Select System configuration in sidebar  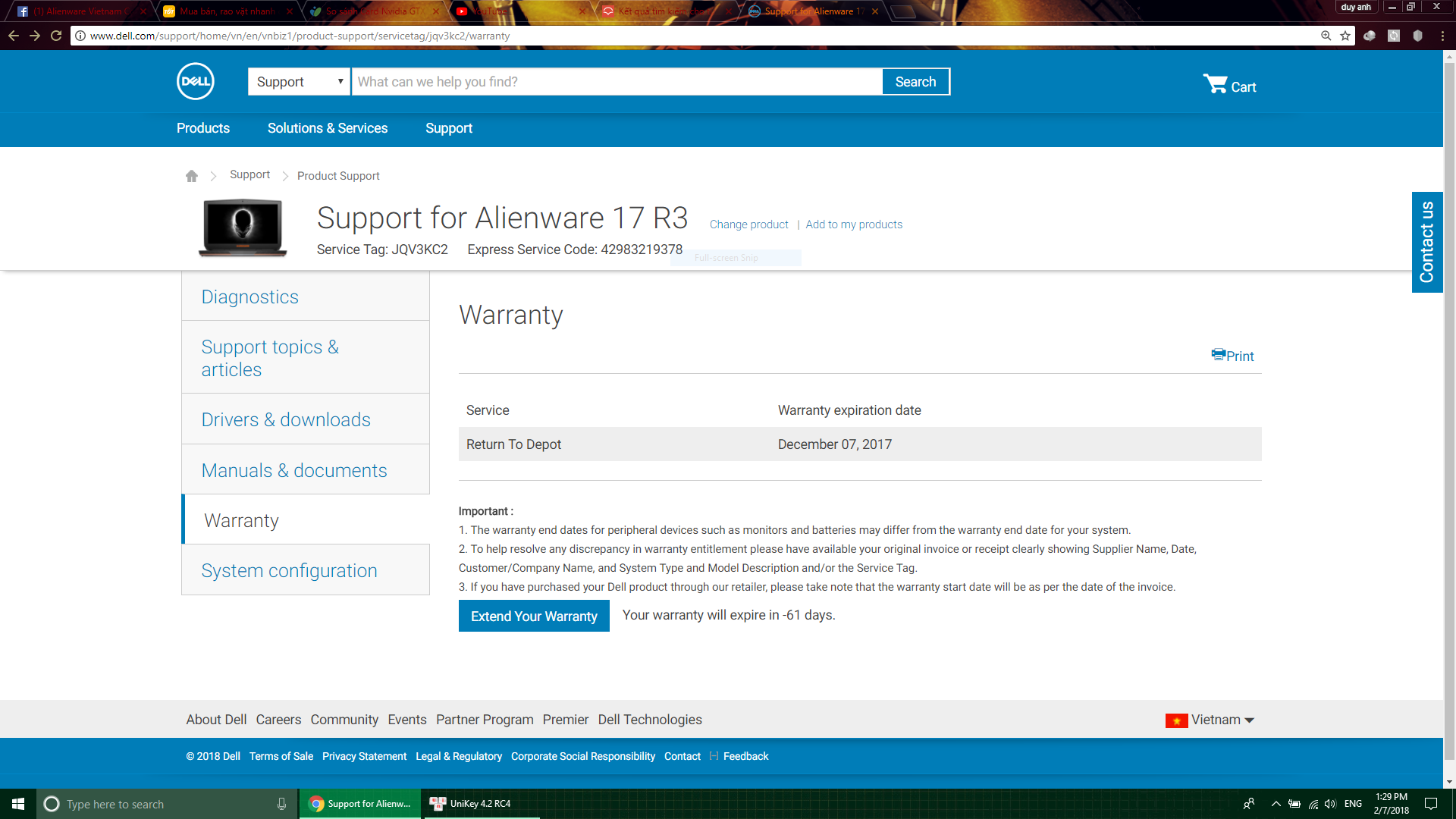click(289, 570)
